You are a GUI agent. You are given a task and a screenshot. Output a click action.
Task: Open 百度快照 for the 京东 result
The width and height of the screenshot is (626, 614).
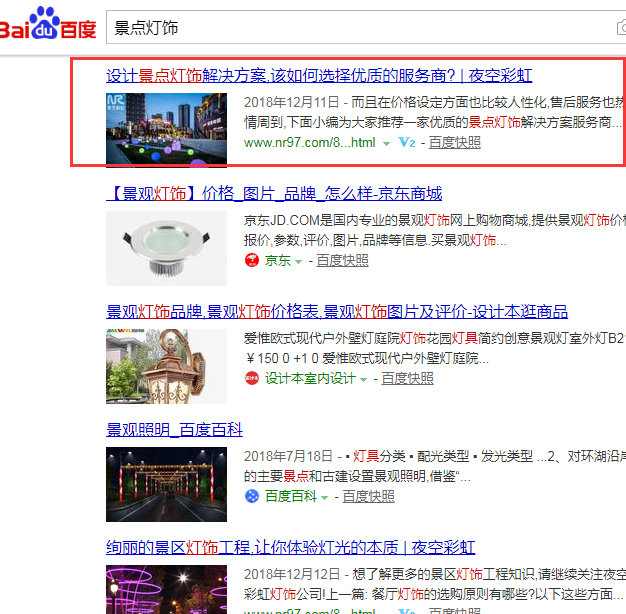[343, 261]
